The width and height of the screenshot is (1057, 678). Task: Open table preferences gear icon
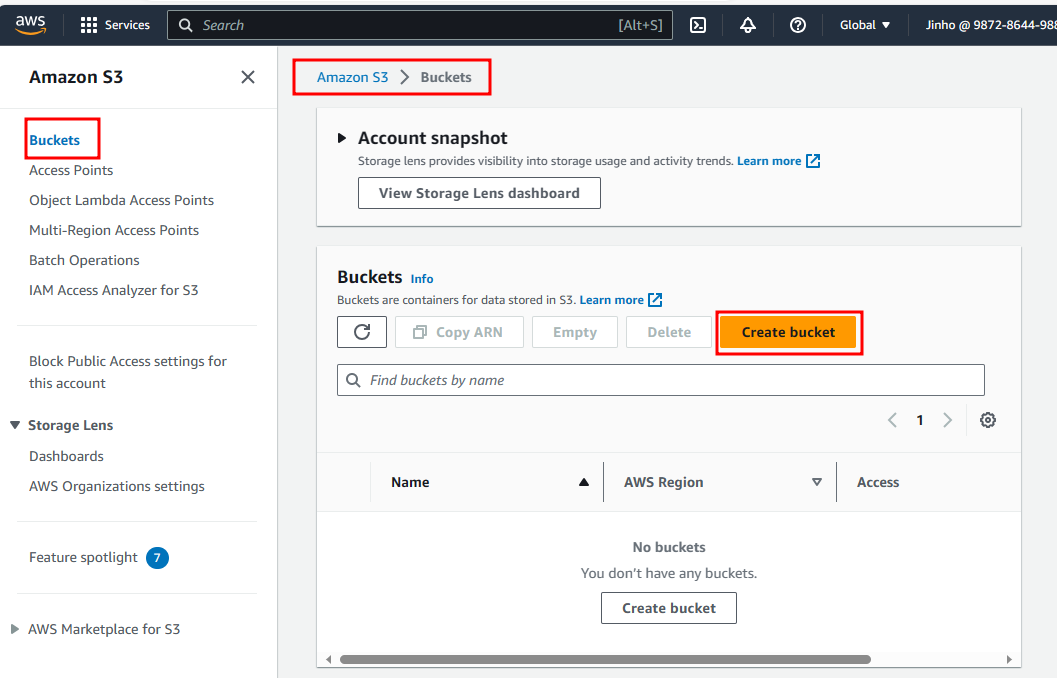click(x=988, y=420)
